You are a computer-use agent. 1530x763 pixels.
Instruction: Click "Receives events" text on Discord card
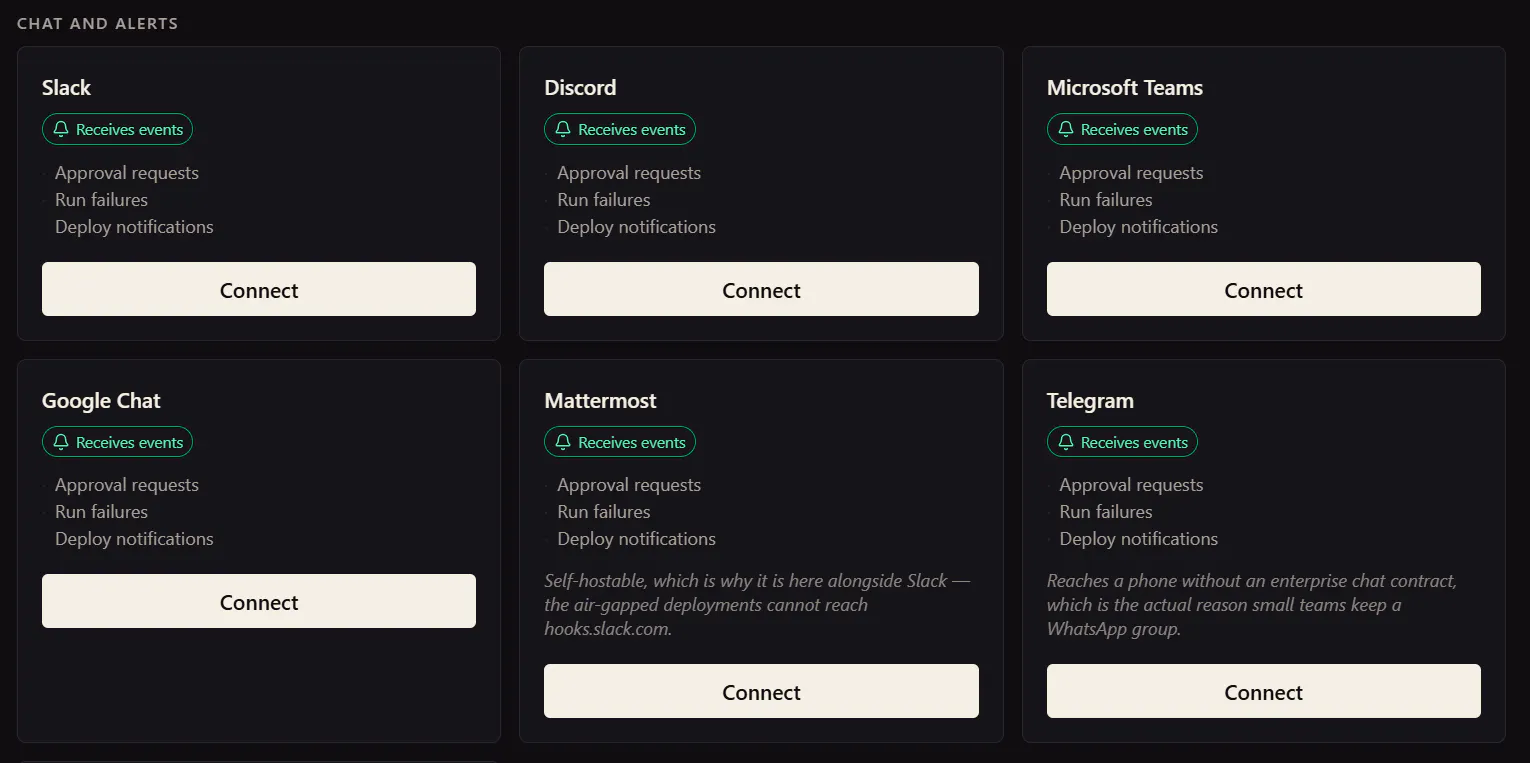pyautogui.click(x=632, y=129)
